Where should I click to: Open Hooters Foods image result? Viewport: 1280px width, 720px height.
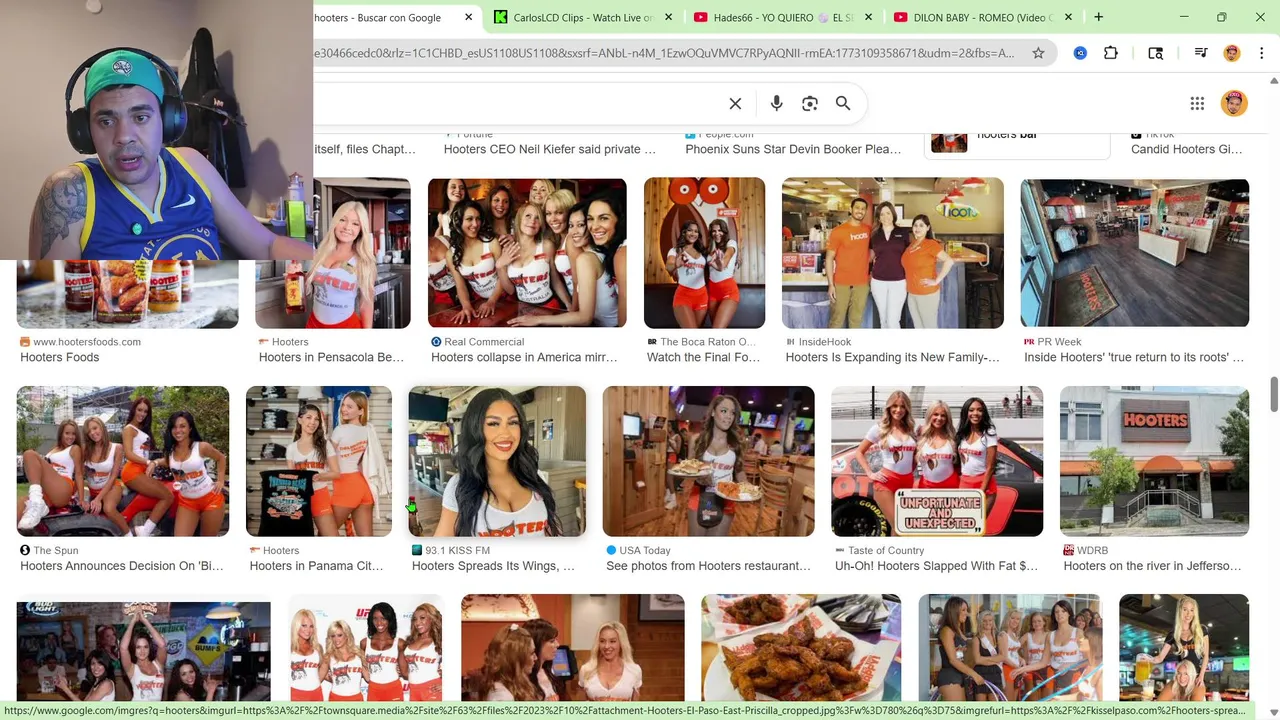[x=127, y=295]
